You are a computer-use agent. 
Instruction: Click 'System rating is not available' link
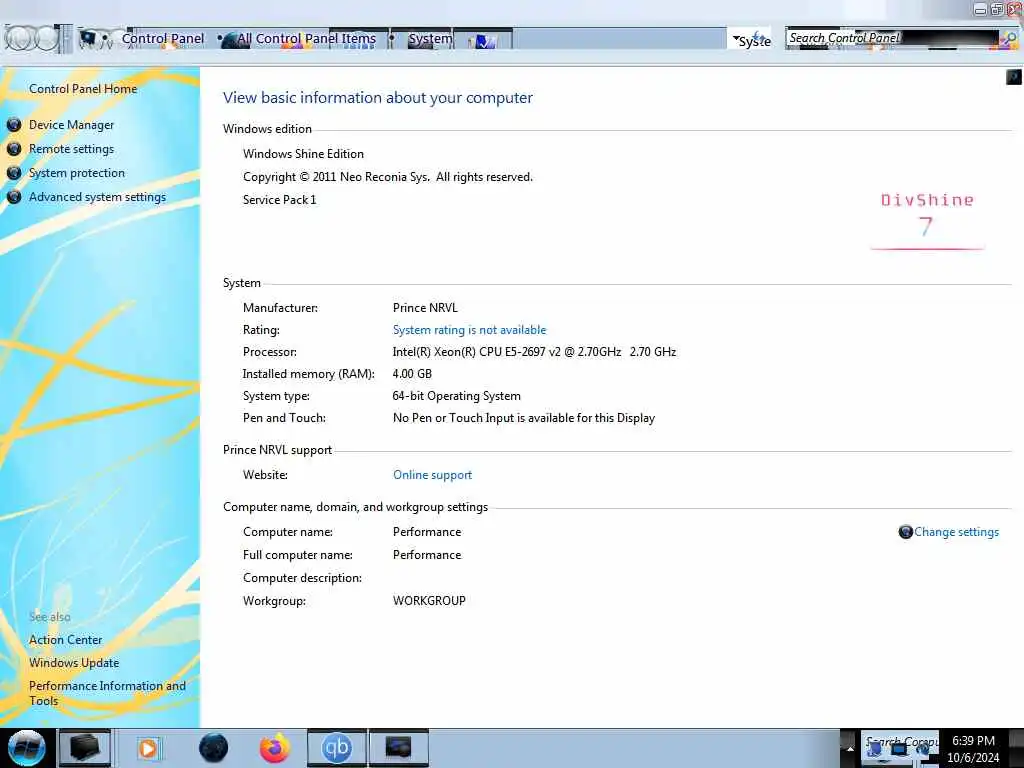469,330
